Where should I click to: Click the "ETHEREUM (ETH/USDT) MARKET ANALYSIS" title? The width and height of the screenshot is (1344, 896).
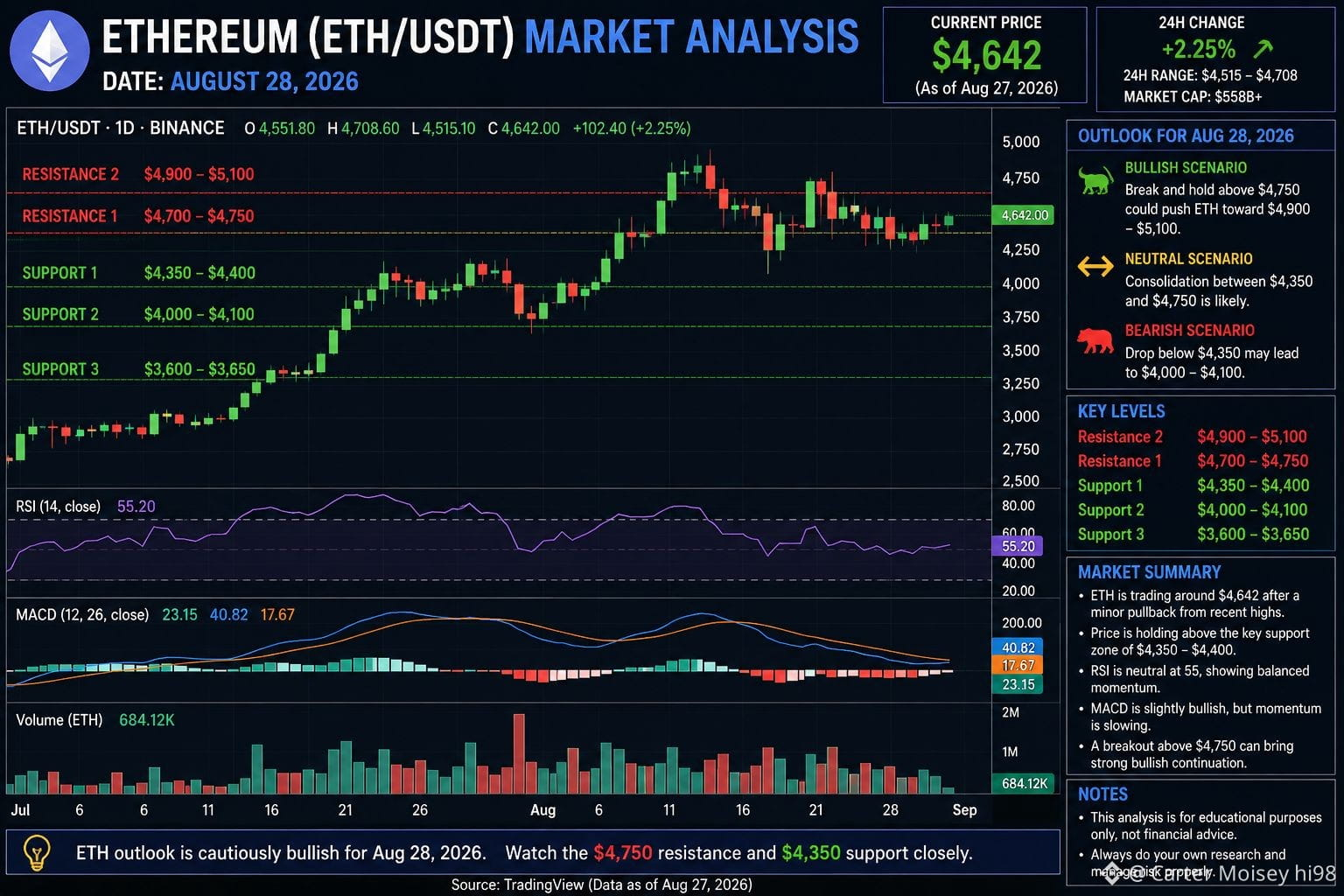480,38
